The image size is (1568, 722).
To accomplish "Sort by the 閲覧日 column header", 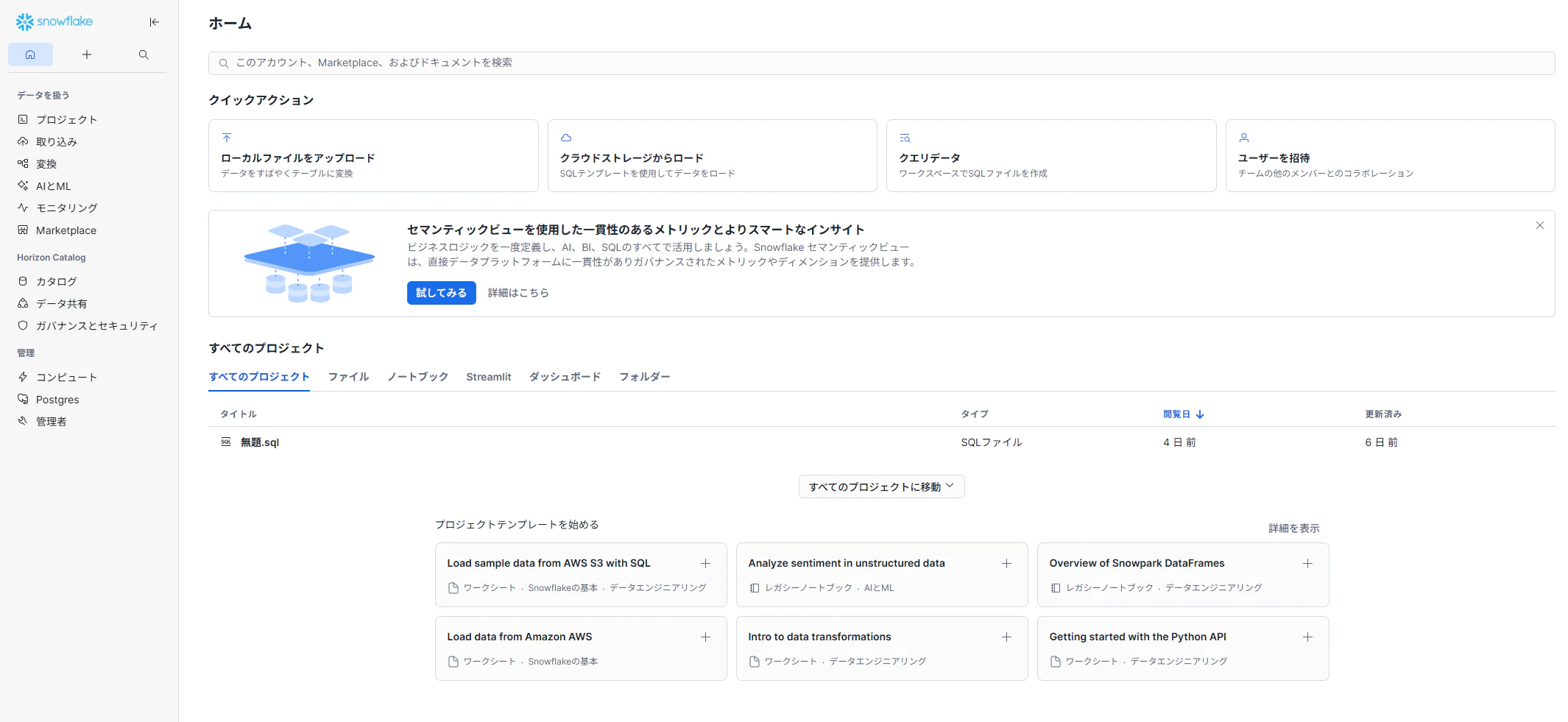I will (1183, 414).
